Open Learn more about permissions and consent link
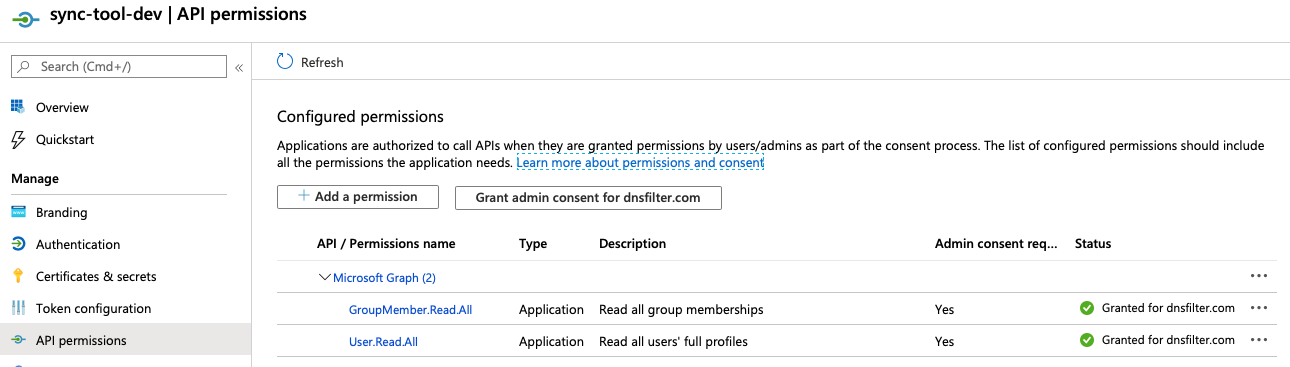This screenshot has width=1290, height=367. [640, 162]
